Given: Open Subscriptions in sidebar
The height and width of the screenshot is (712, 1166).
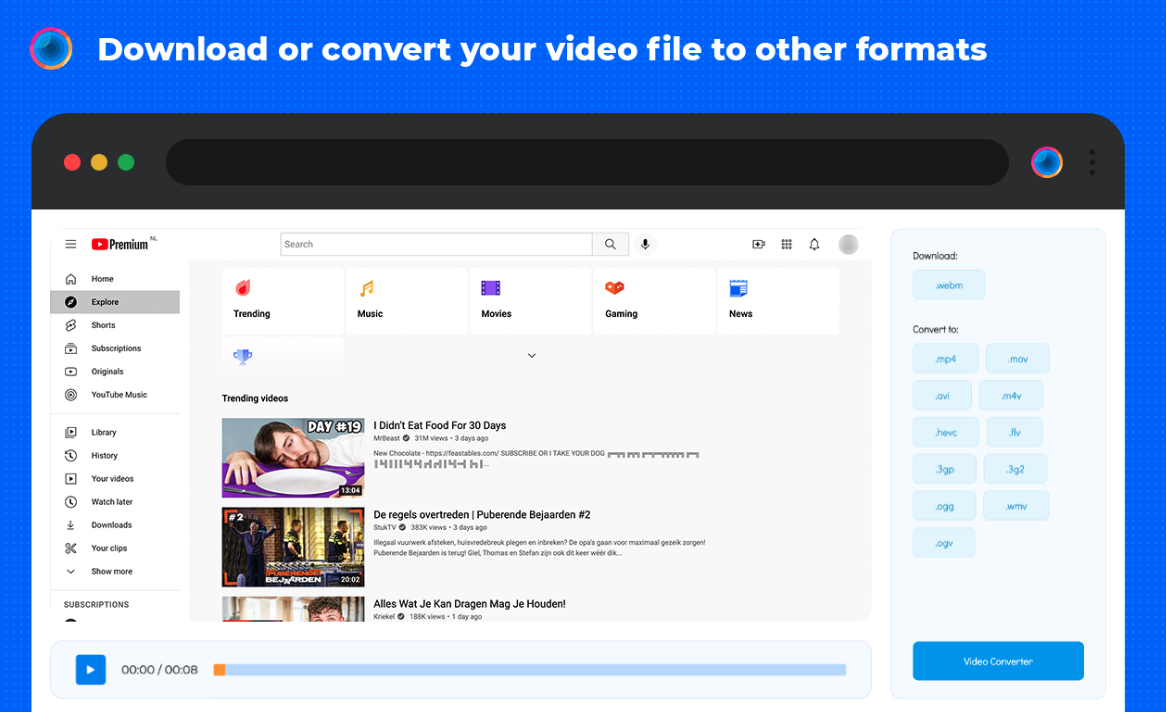Looking at the screenshot, I should [115, 348].
